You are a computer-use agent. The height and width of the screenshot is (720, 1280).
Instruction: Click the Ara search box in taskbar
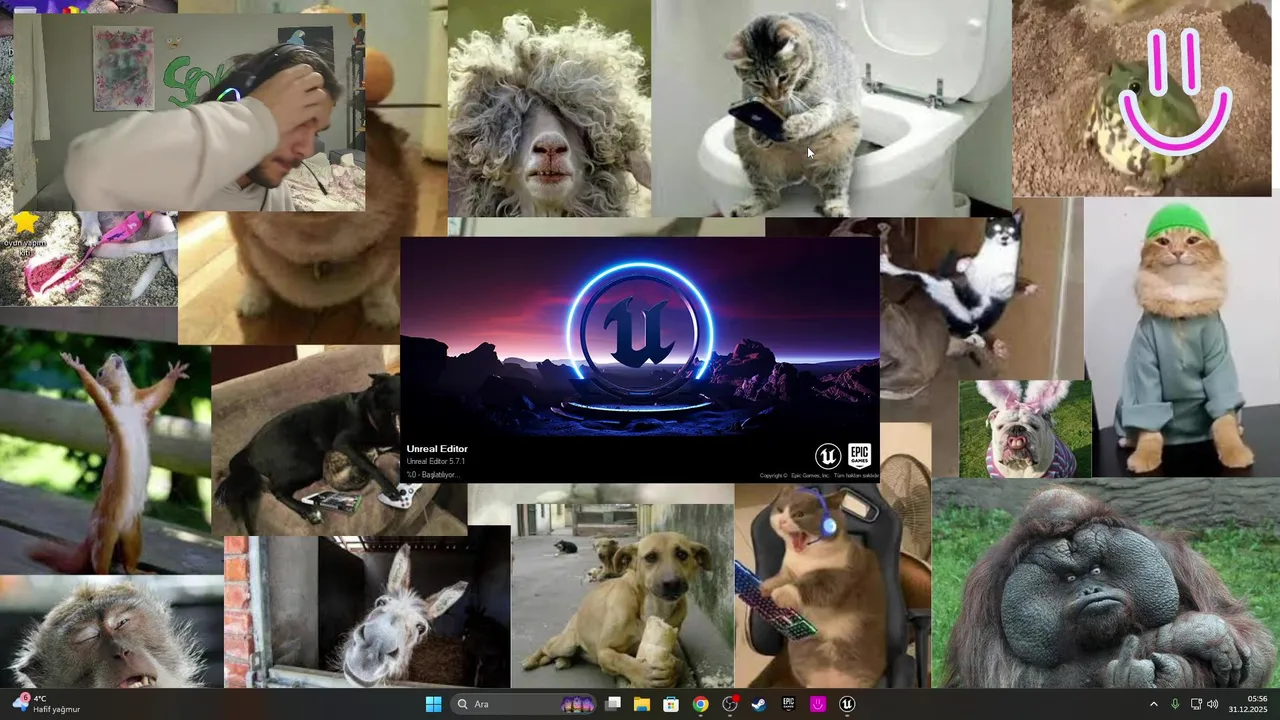[x=524, y=704]
